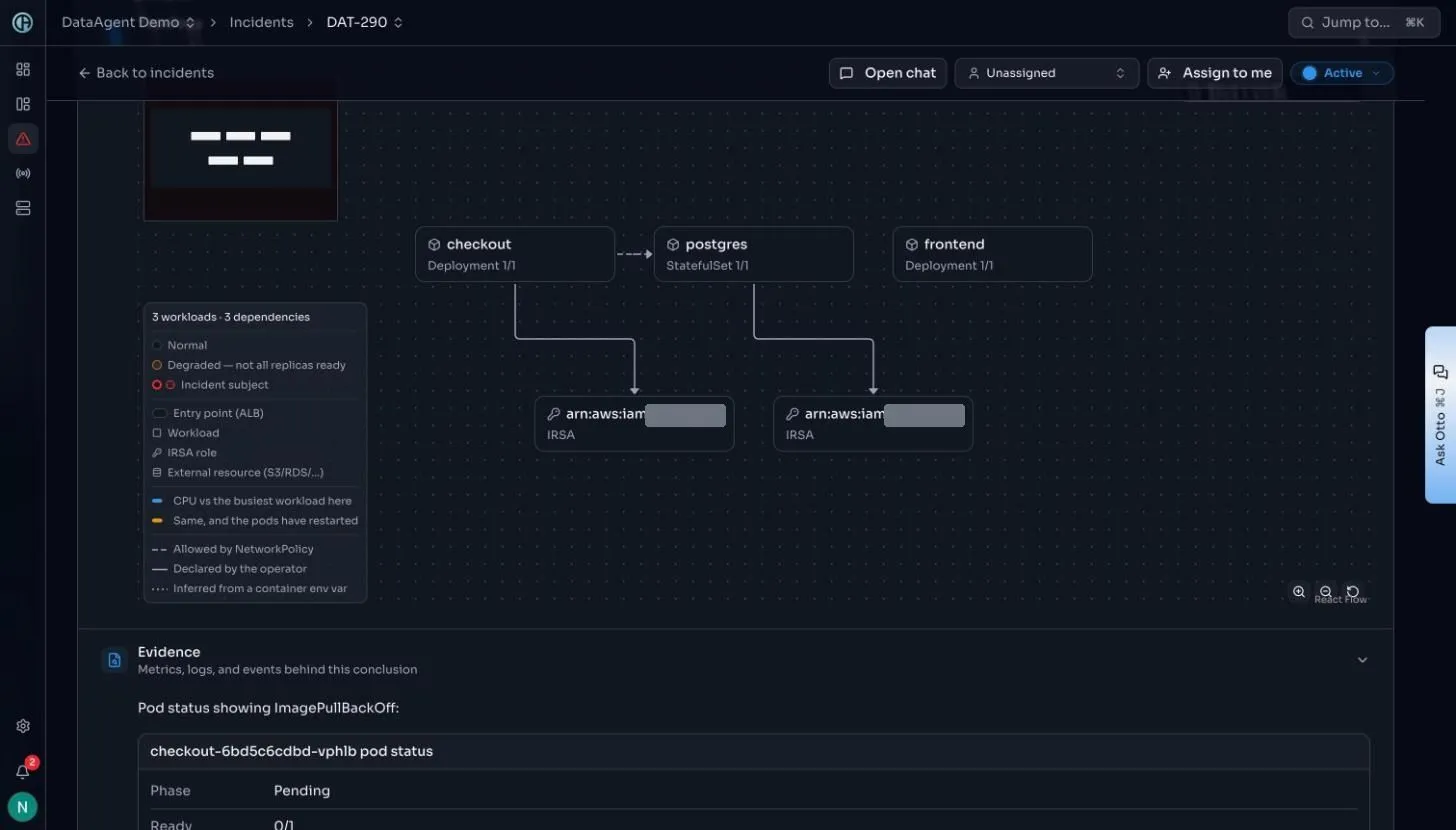
Task: Focus the Jump to search field
Action: (1363, 22)
